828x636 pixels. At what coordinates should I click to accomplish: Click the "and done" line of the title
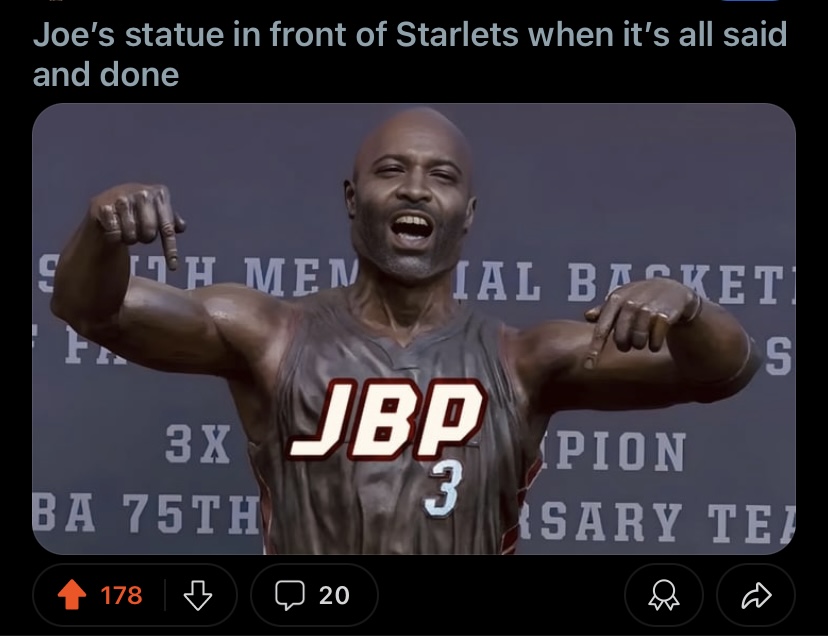pos(106,74)
